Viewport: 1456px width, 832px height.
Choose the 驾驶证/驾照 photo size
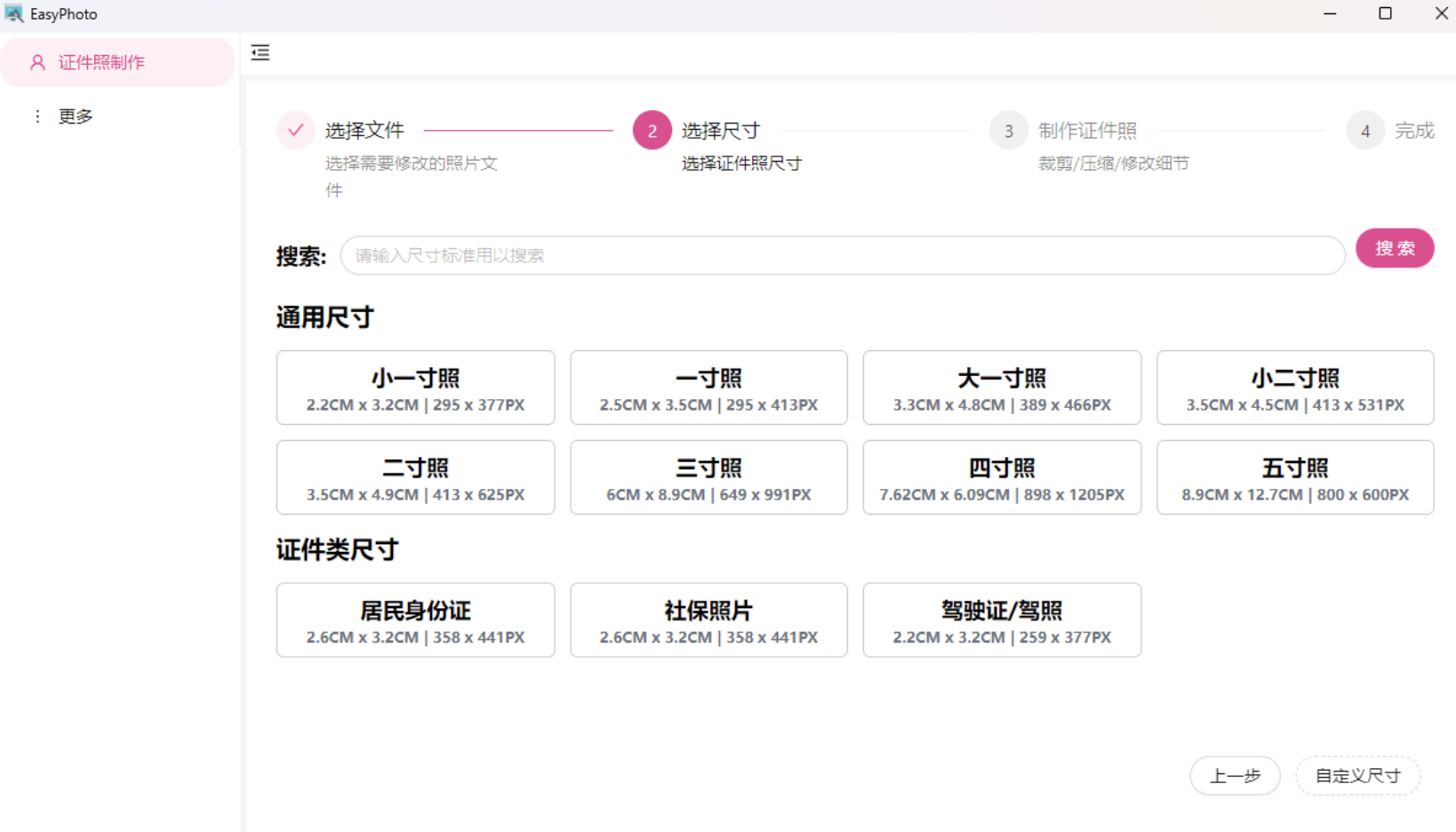(x=1002, y=620)
